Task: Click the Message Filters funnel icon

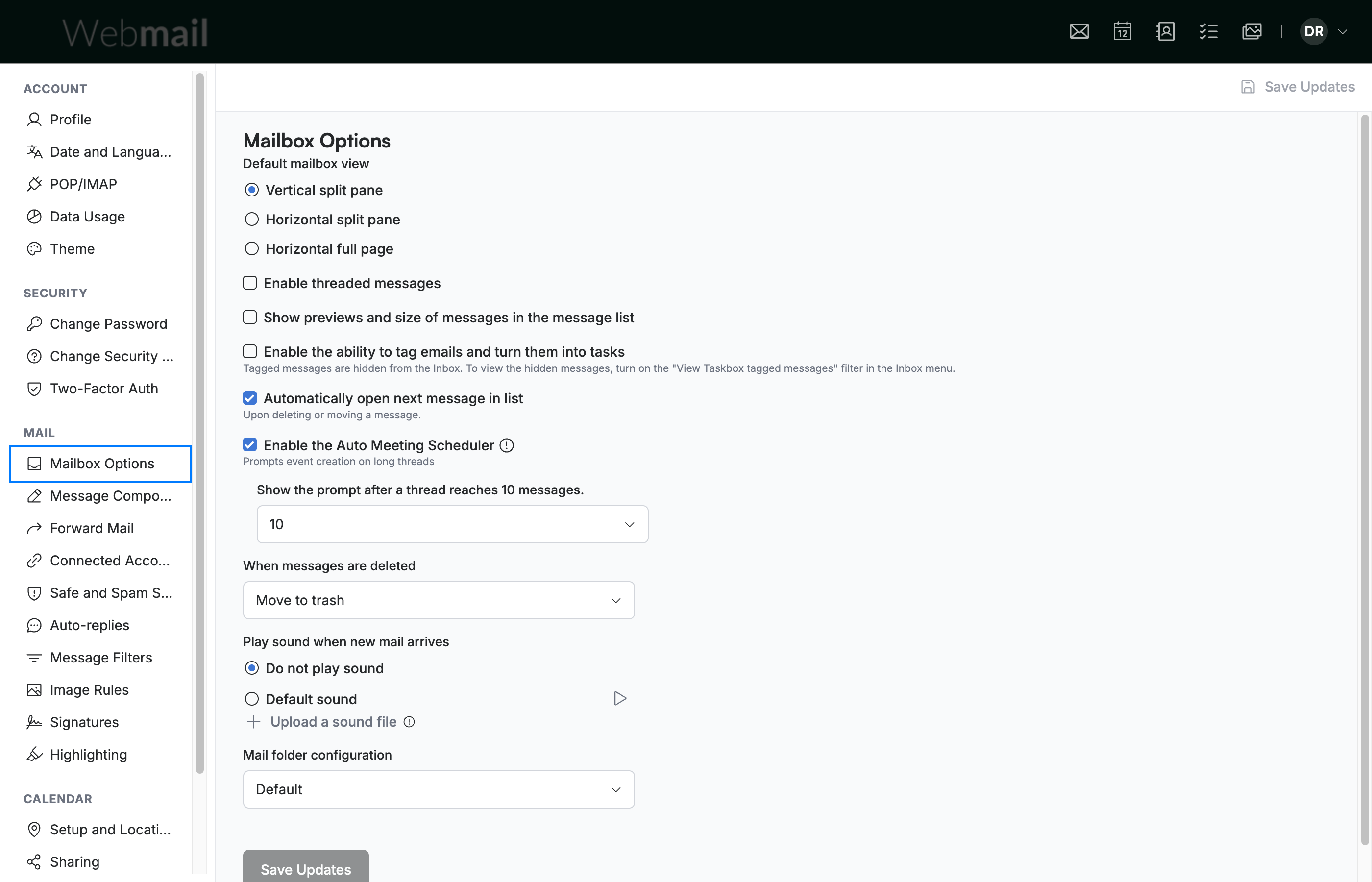Action: pos(34,658)
